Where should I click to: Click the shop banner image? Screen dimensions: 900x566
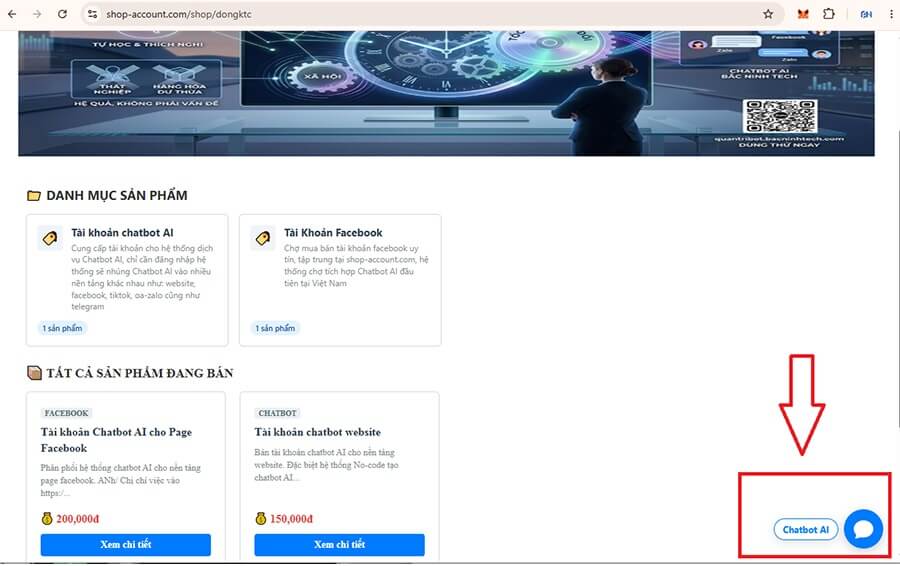[x=446, y=93]
